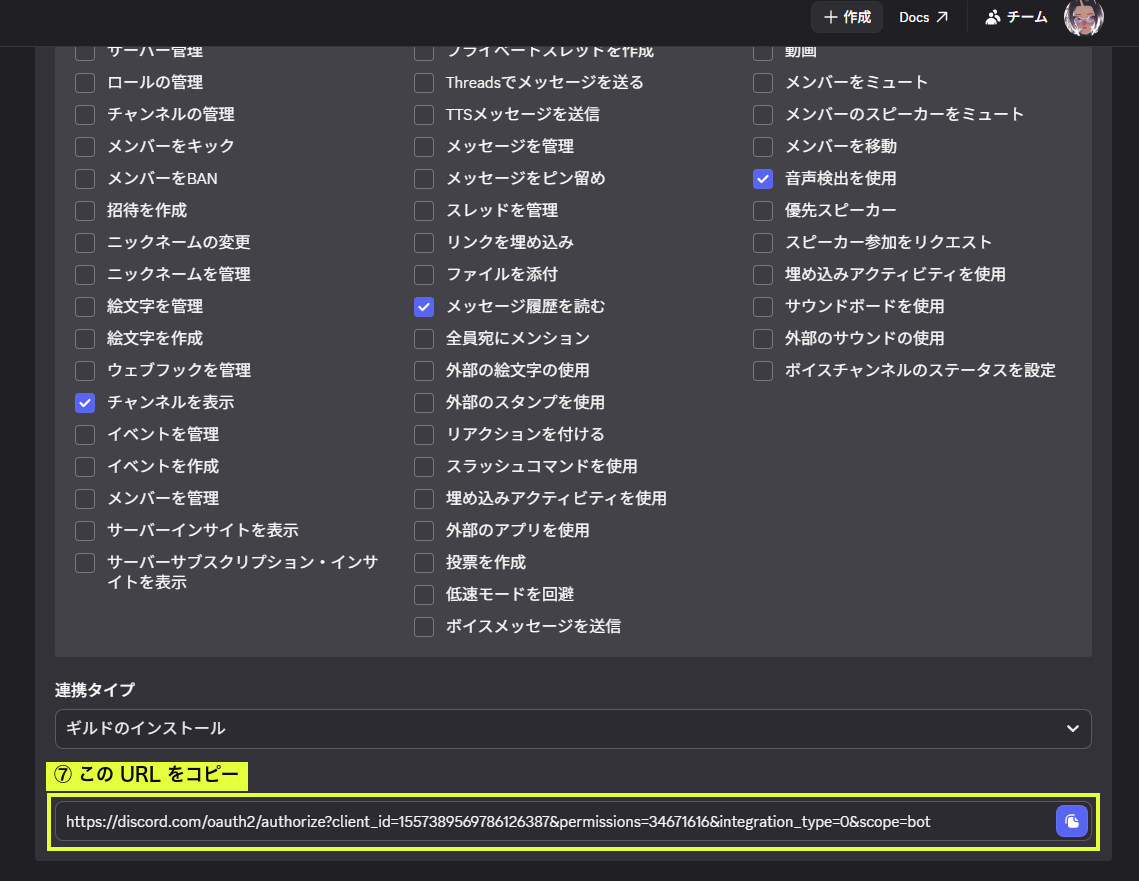Enable 外部のサウンドの使用 permission
1139x881 pixels.
[x=763, y=338]
